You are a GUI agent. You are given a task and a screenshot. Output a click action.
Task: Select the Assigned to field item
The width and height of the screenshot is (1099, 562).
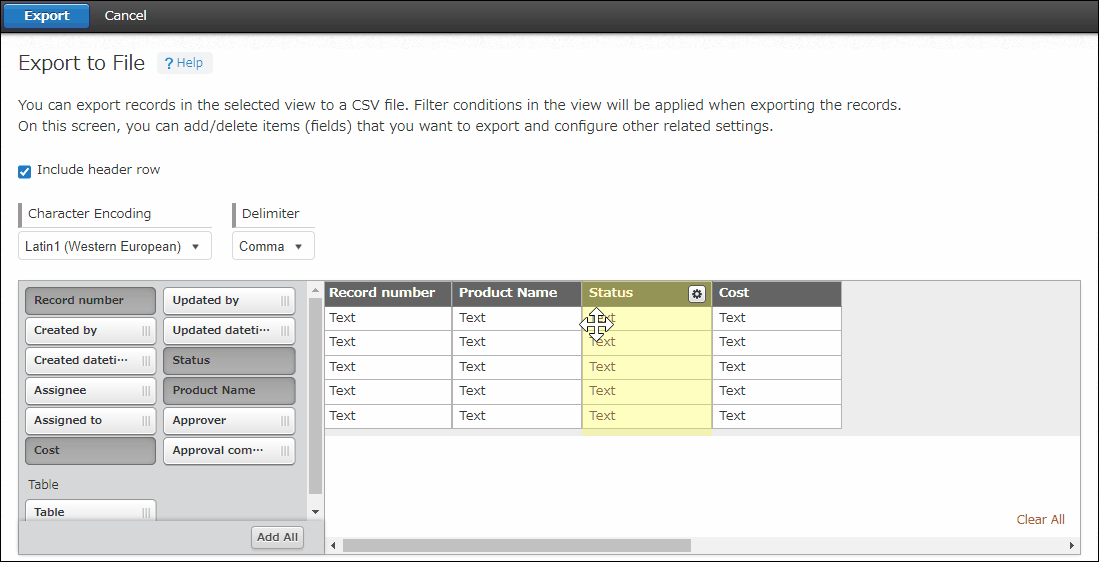tap(80, 421)
